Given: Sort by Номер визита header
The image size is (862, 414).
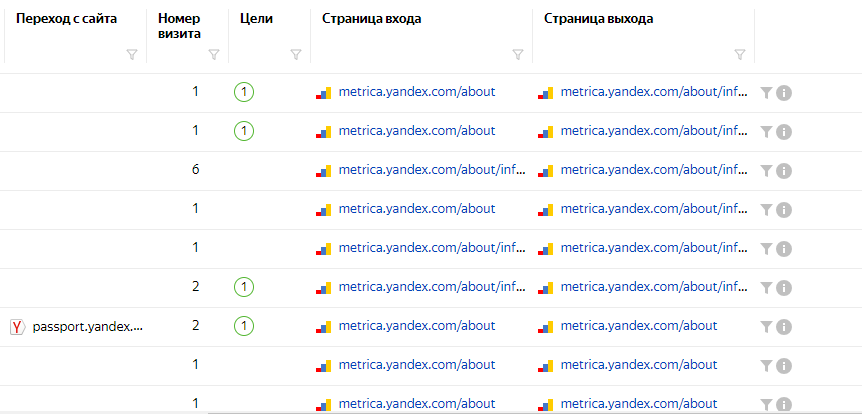Looking at the screenshot, I should coord(179,26).
